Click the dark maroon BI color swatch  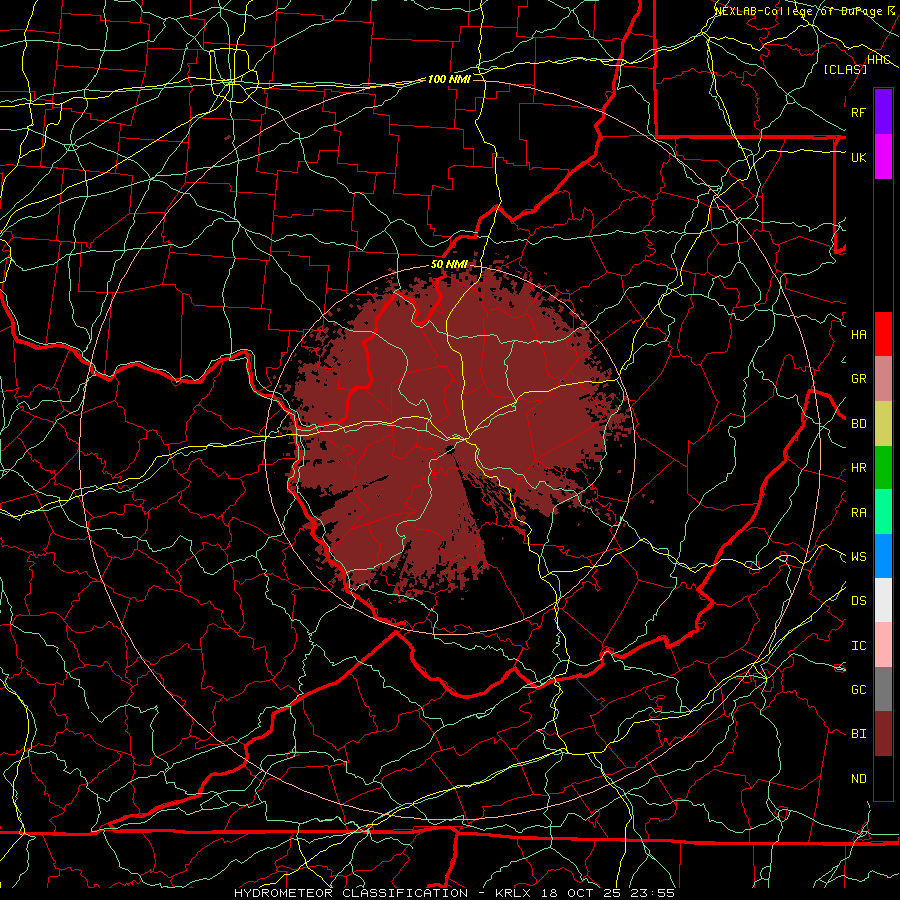click(x=883, y=734)
